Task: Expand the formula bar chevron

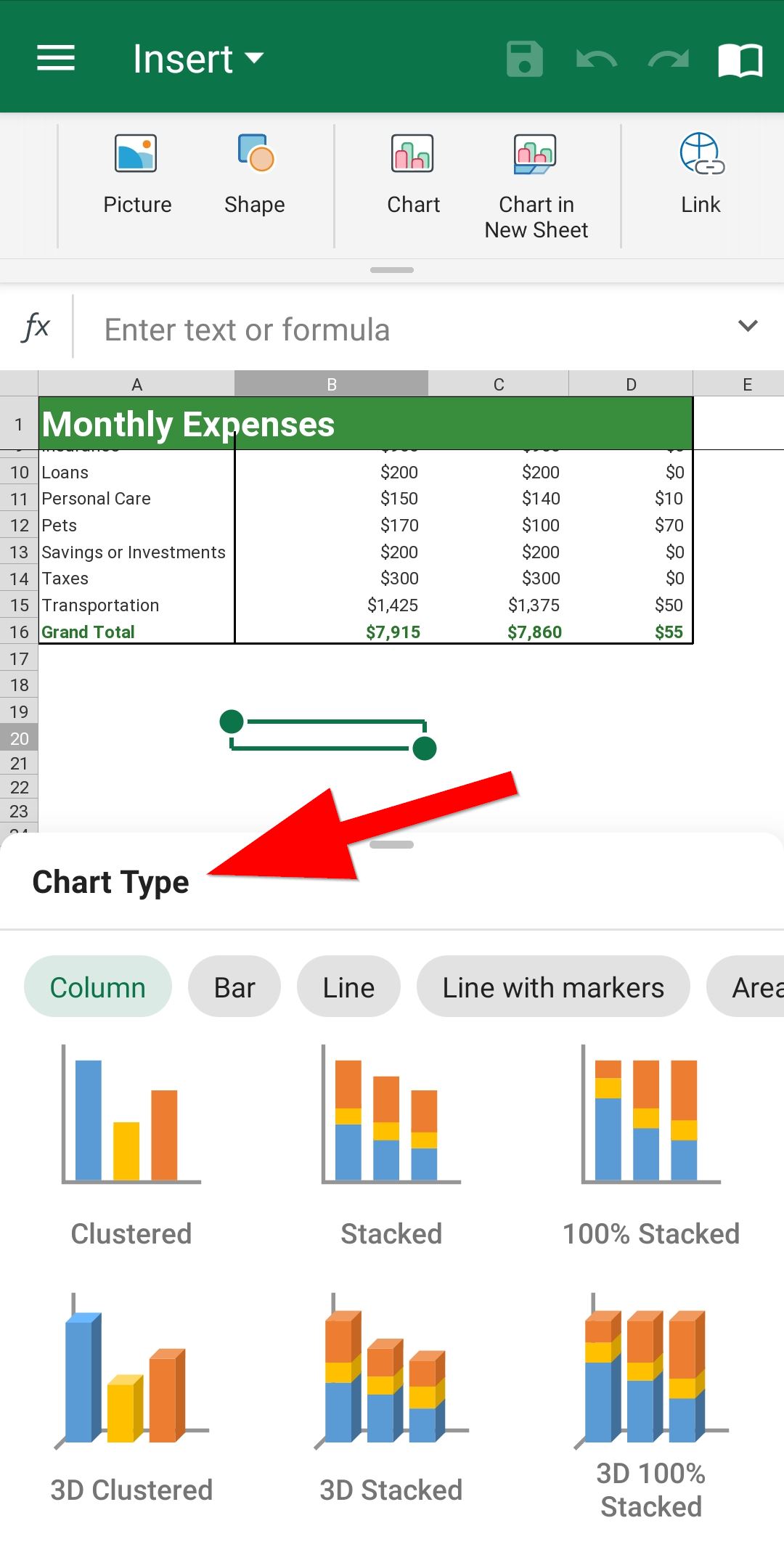Action: click(748, 326)
